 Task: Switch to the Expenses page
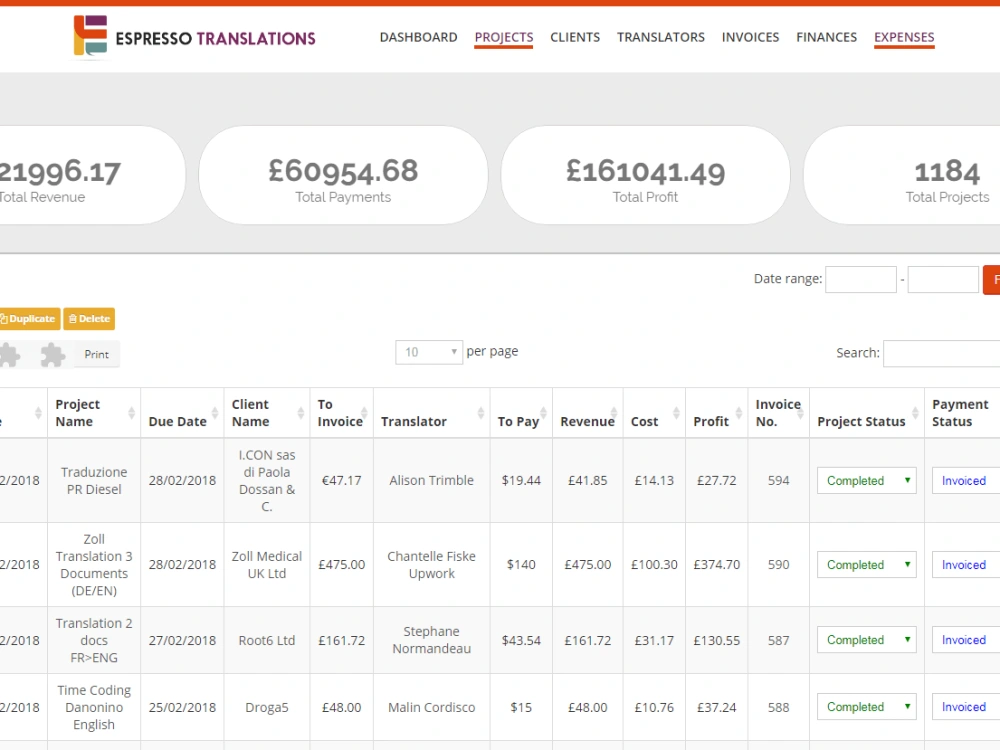coord(904,37)
